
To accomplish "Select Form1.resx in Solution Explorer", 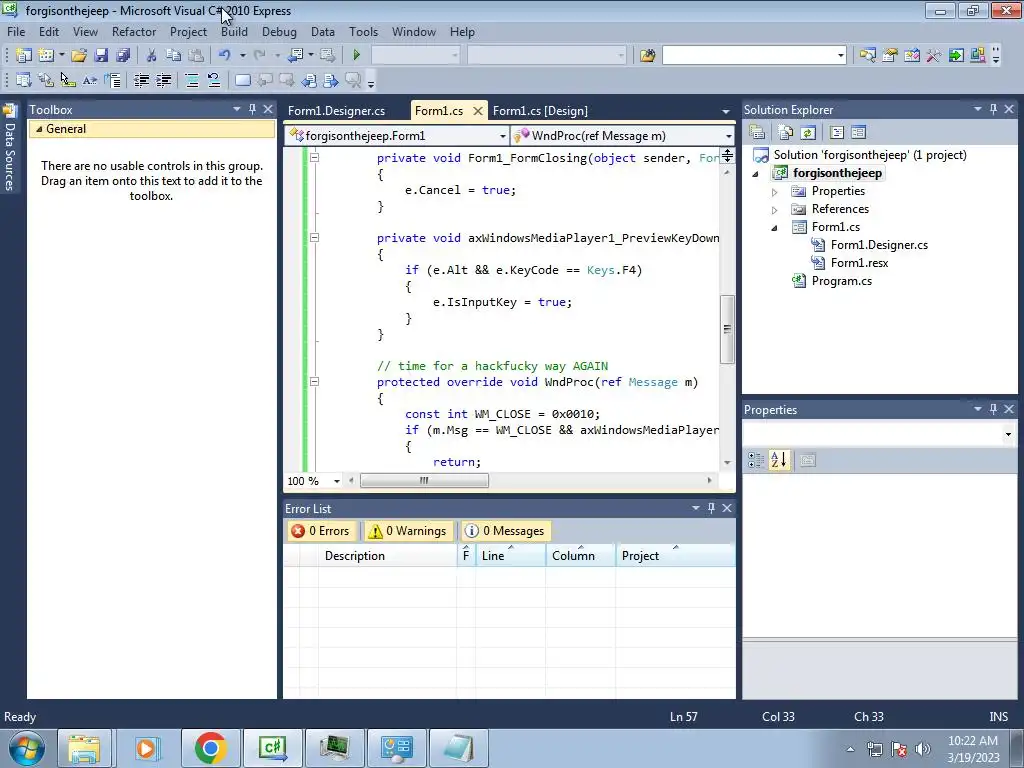I will tap(859, 263).
